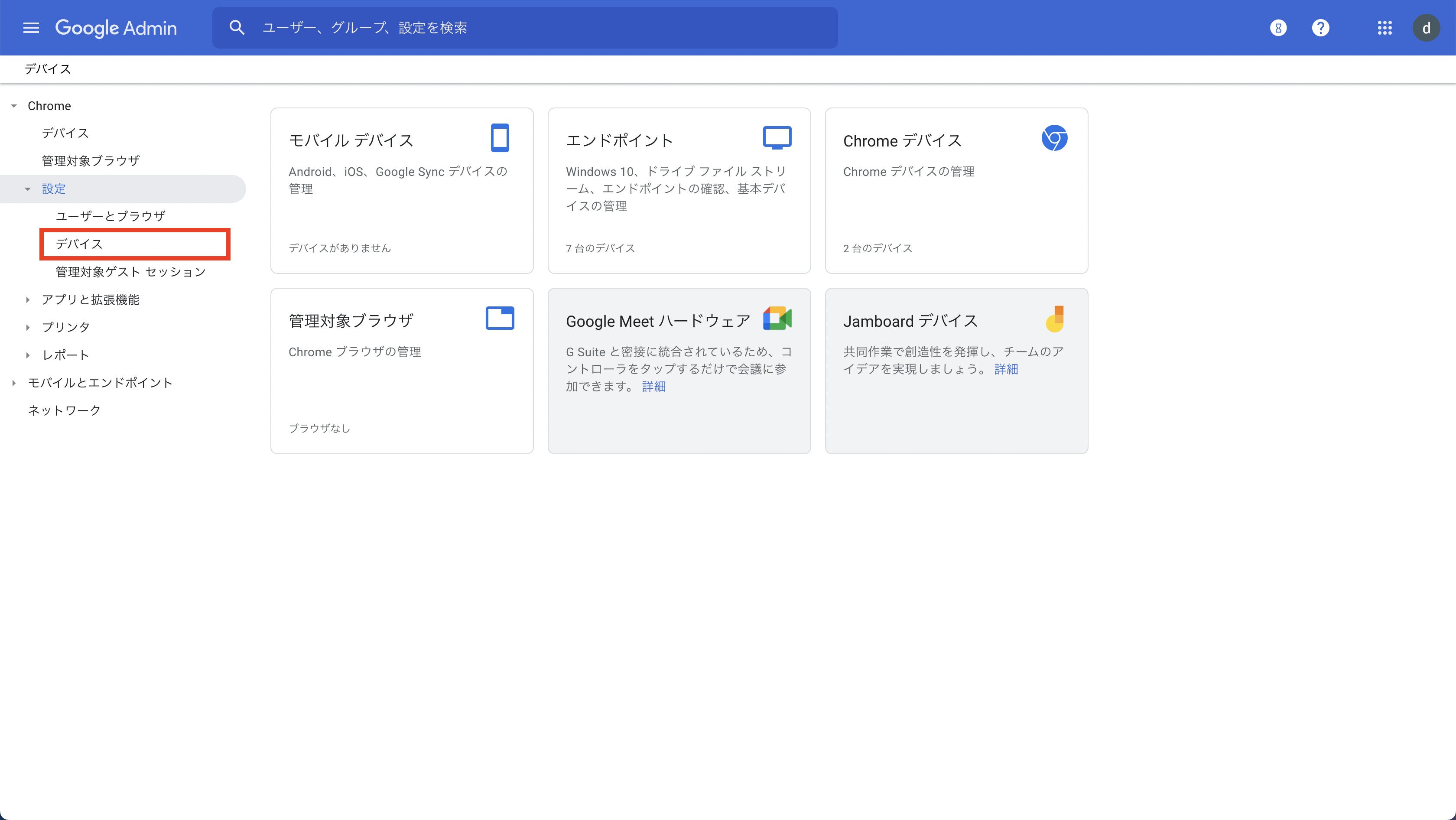Click the 2 台のデバイス count
The height and width of the screenshot is (820, 1456).
tap(878, 248)
